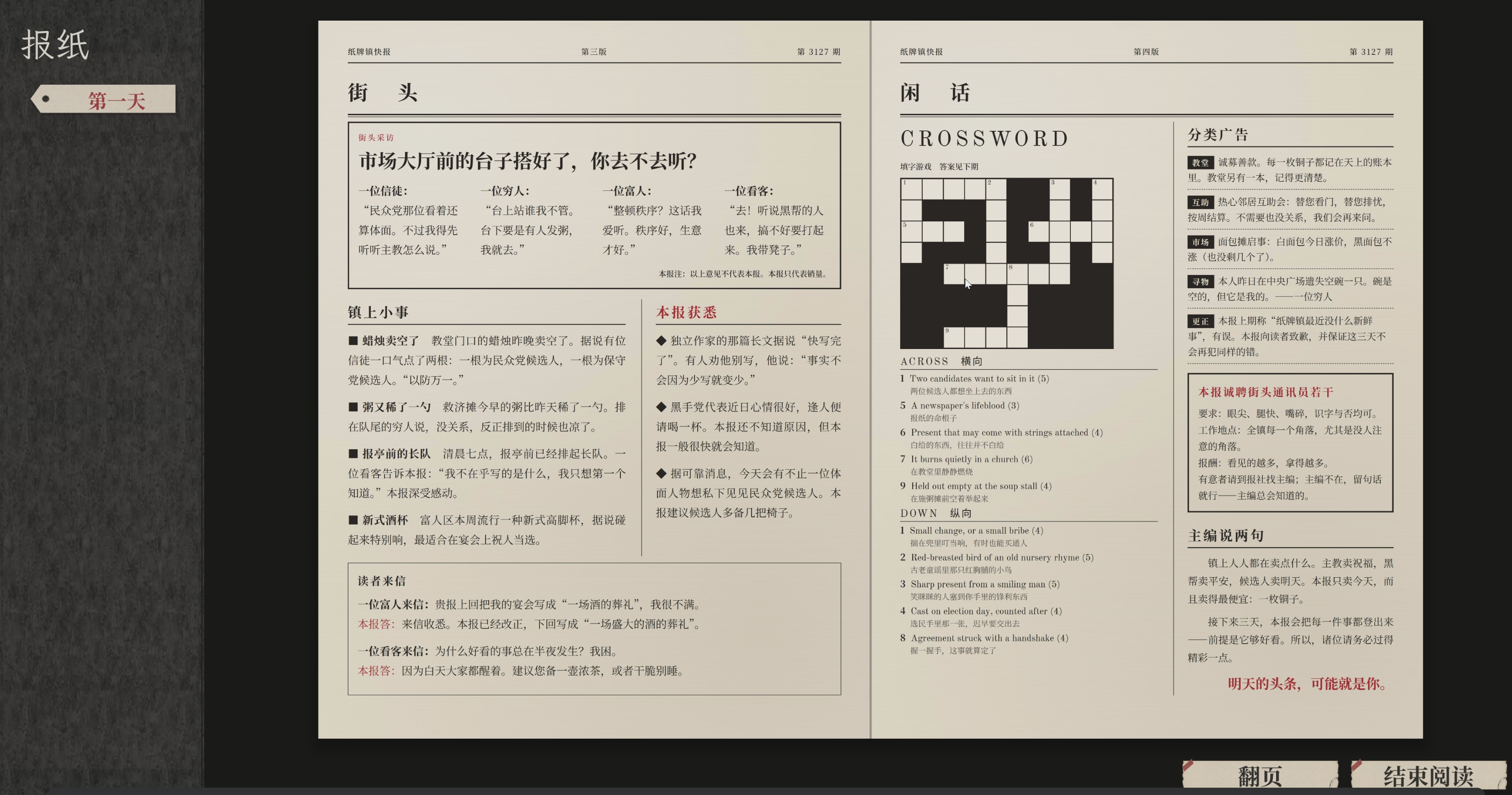
Task: Select crossword cell numbered 3
Action: pos(1059,189)
